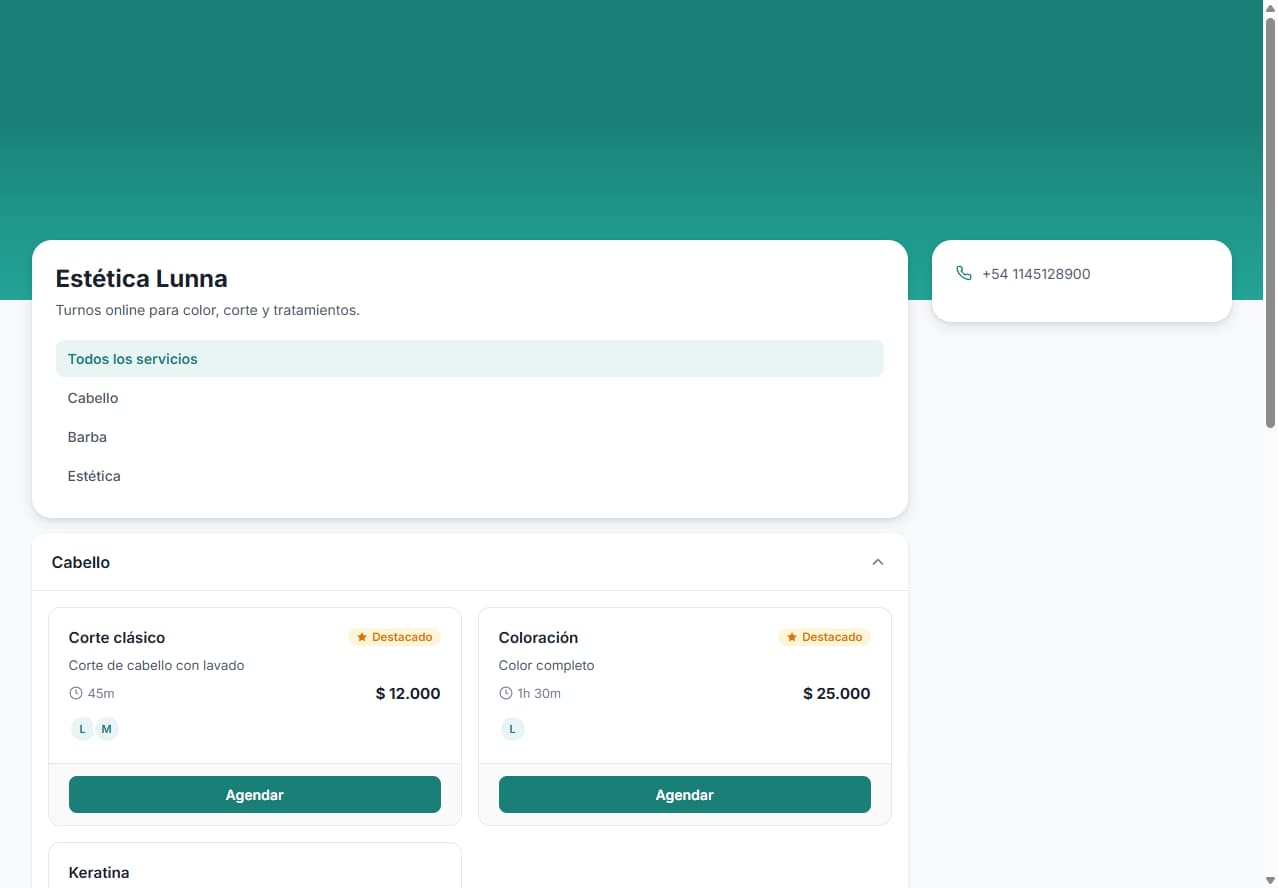Open the phone number +54 1145128900
The image size is (1278, 888).
[1036, 274]
